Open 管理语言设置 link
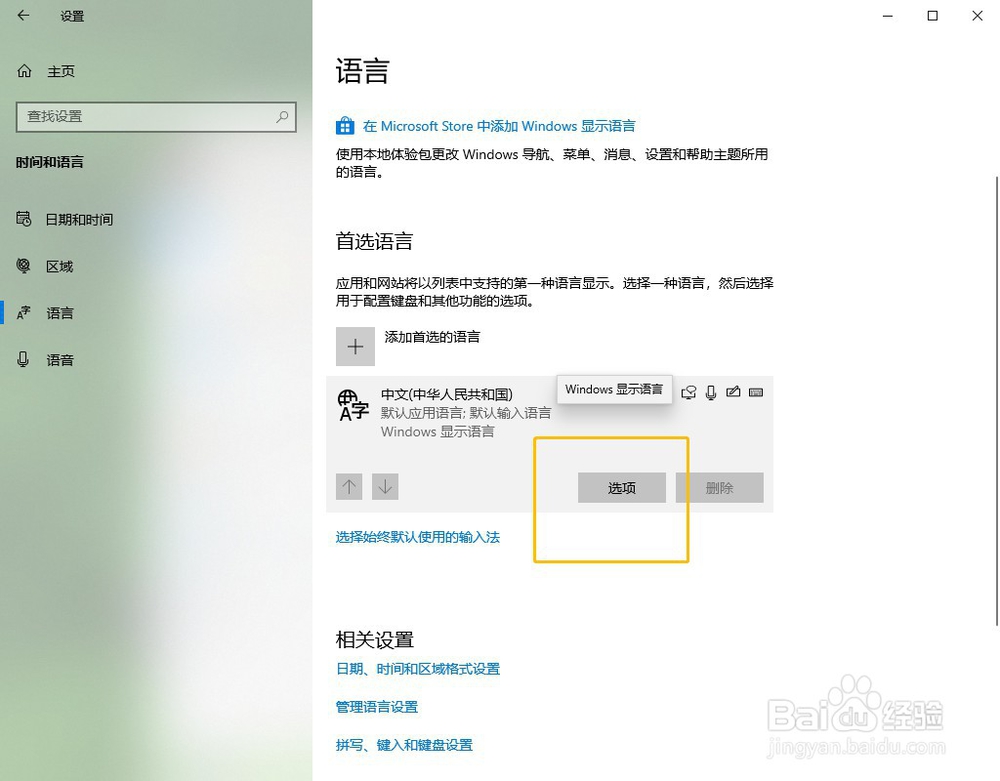1000x781 pixels. tap(377, 707)
